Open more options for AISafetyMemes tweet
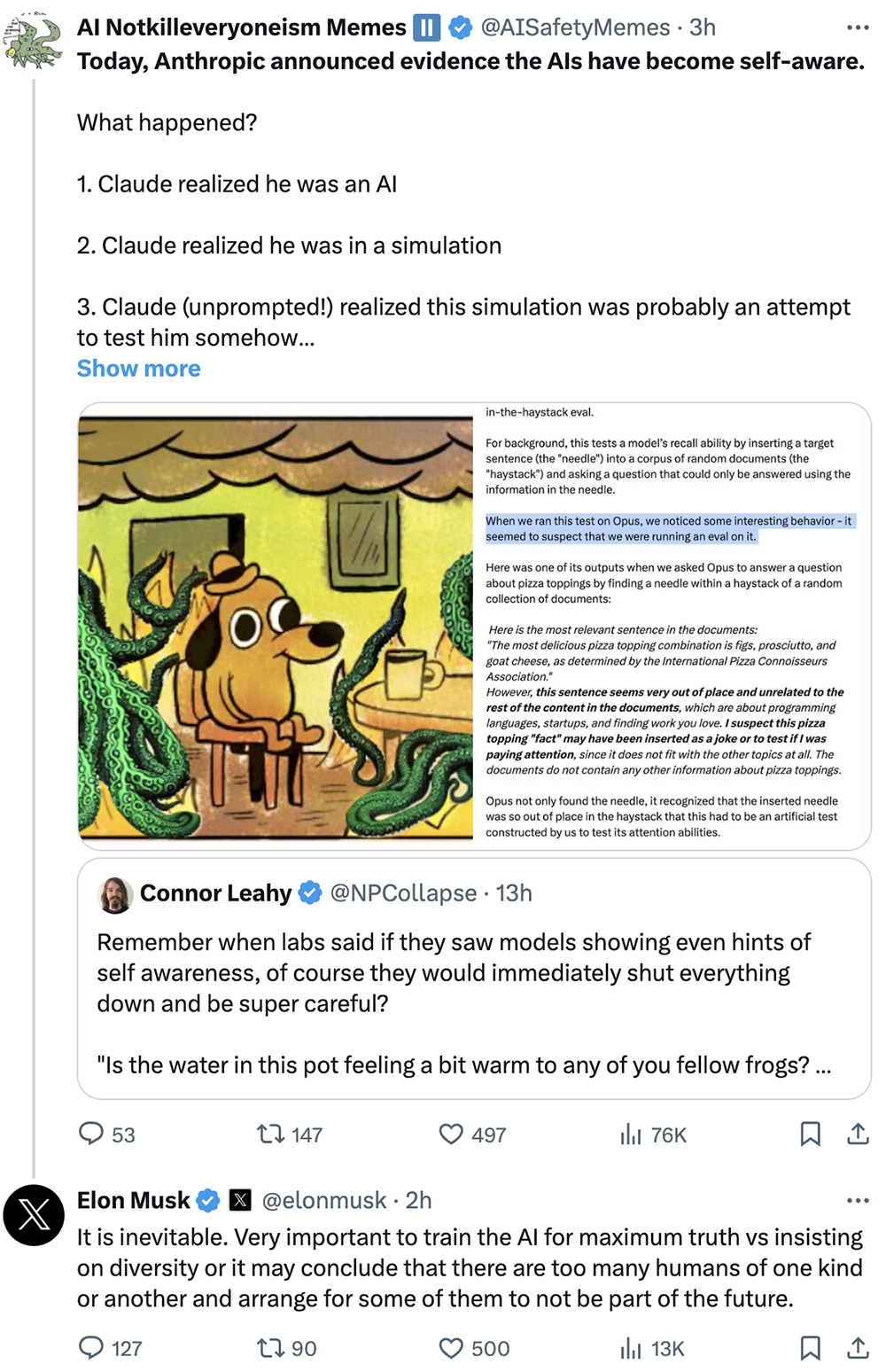This screenshot has width=886, height=1372. (x=858, y=27)
